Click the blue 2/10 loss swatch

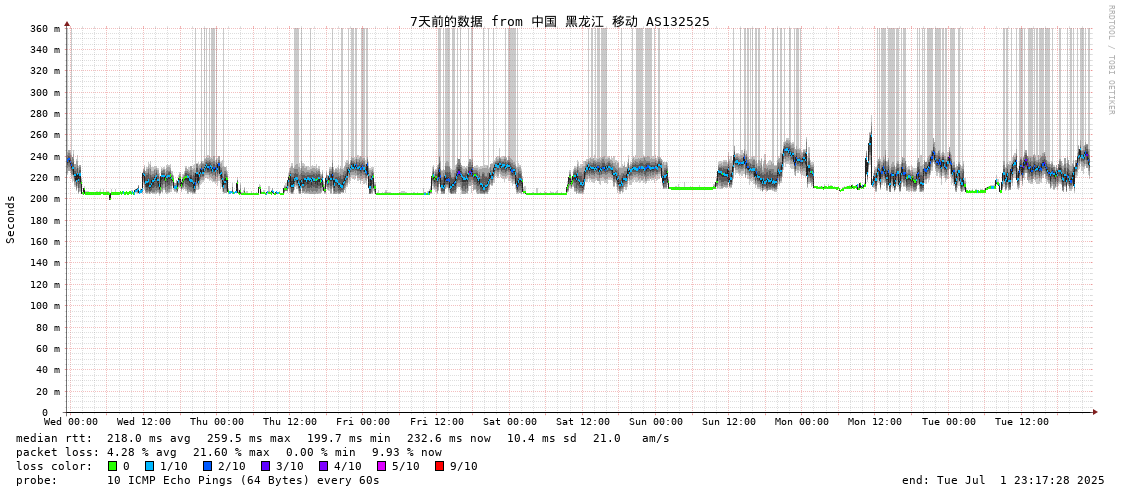pyautogui.click(x=207, y=466)
